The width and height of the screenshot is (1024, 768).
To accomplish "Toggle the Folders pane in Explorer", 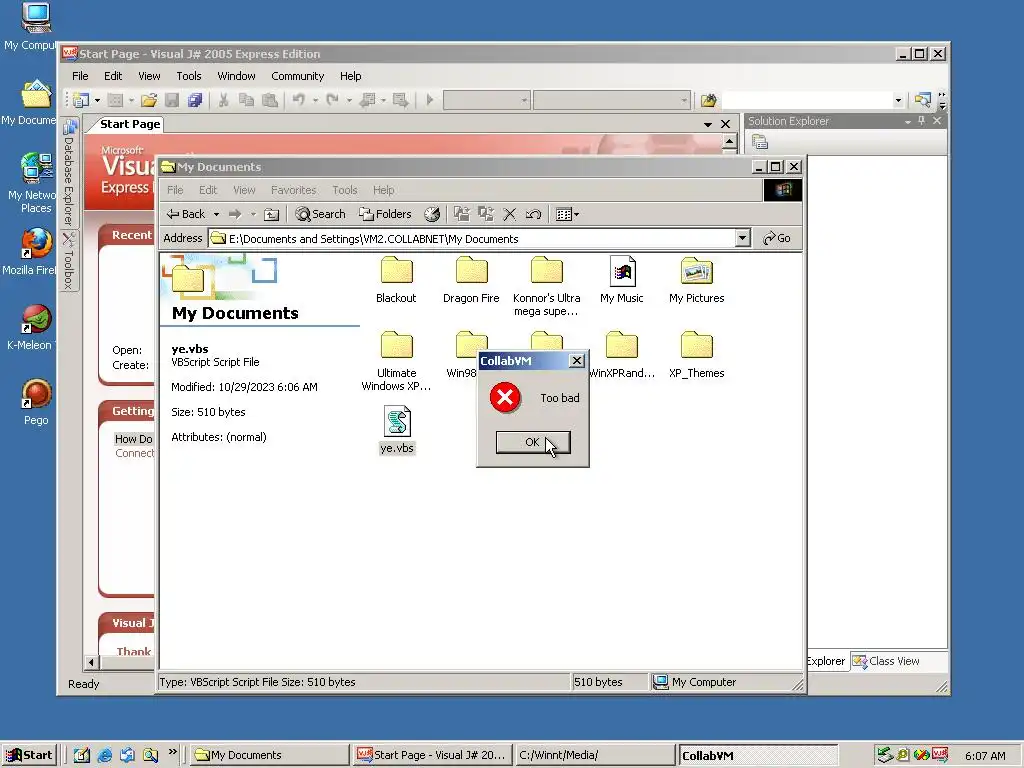I will 385,214.
